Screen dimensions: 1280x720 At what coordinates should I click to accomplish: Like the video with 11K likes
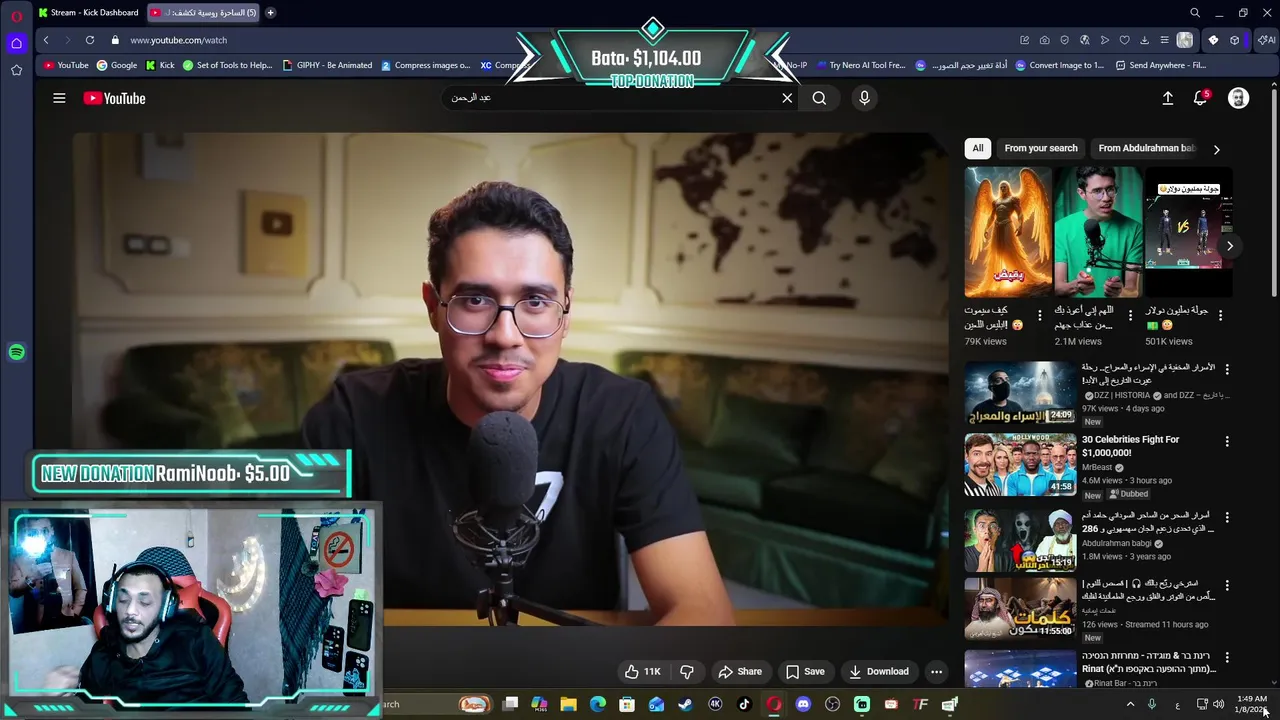point(643,672)
